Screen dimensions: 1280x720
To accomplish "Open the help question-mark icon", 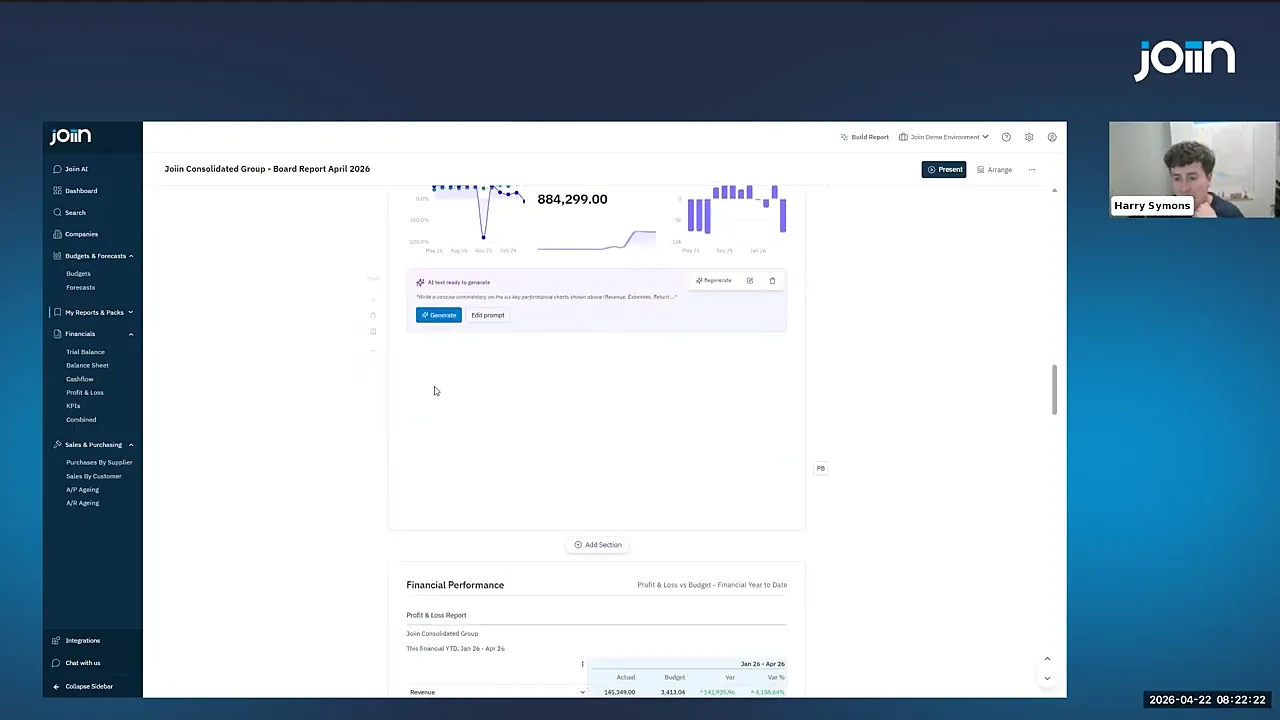I will [1006, 137].
